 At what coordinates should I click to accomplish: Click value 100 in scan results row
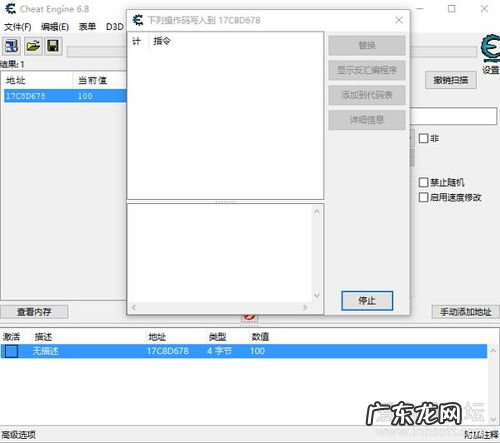(x=85, y=96)
